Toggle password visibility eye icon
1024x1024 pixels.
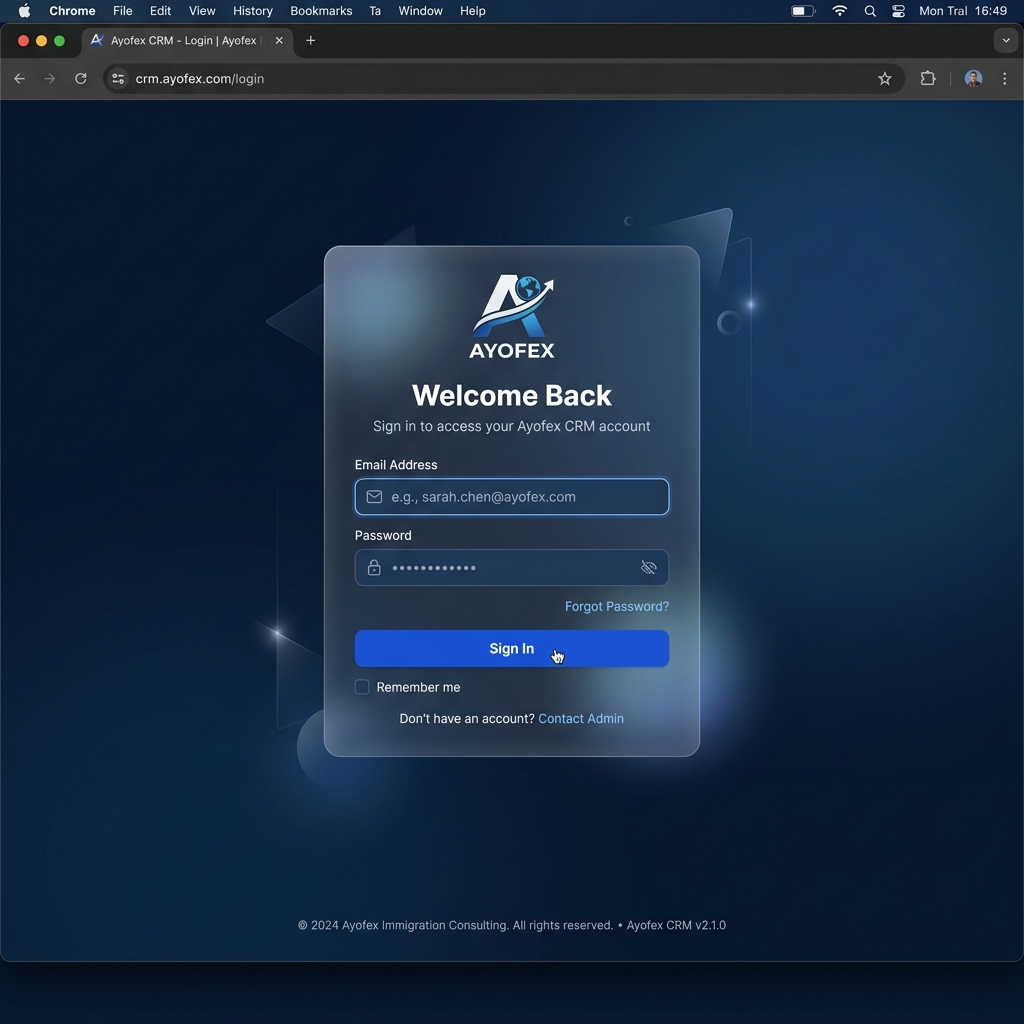(x=648, y=568)
